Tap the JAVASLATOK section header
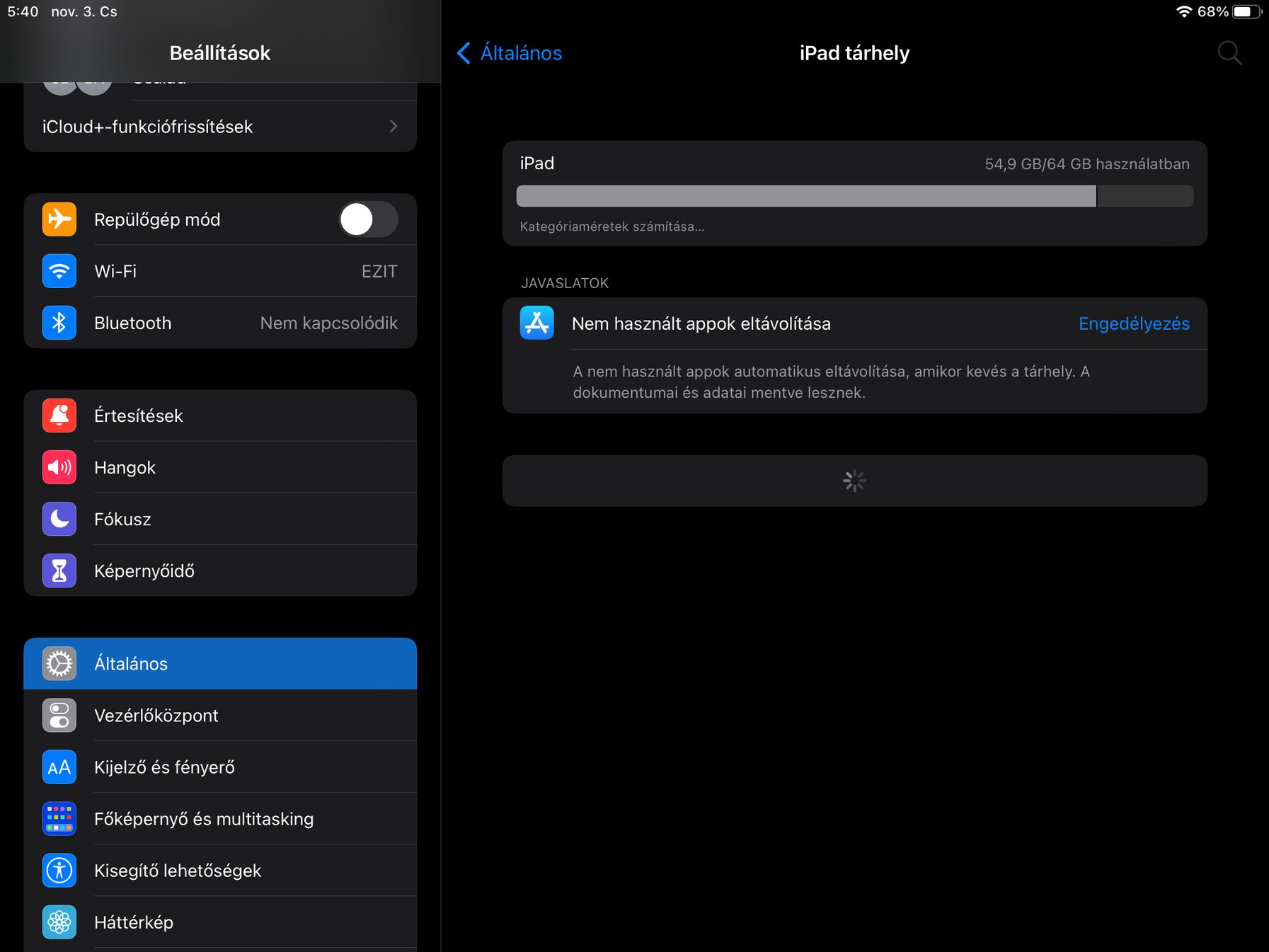The width and height of the screenshot is (1269, 952). (x=565, y=283)
